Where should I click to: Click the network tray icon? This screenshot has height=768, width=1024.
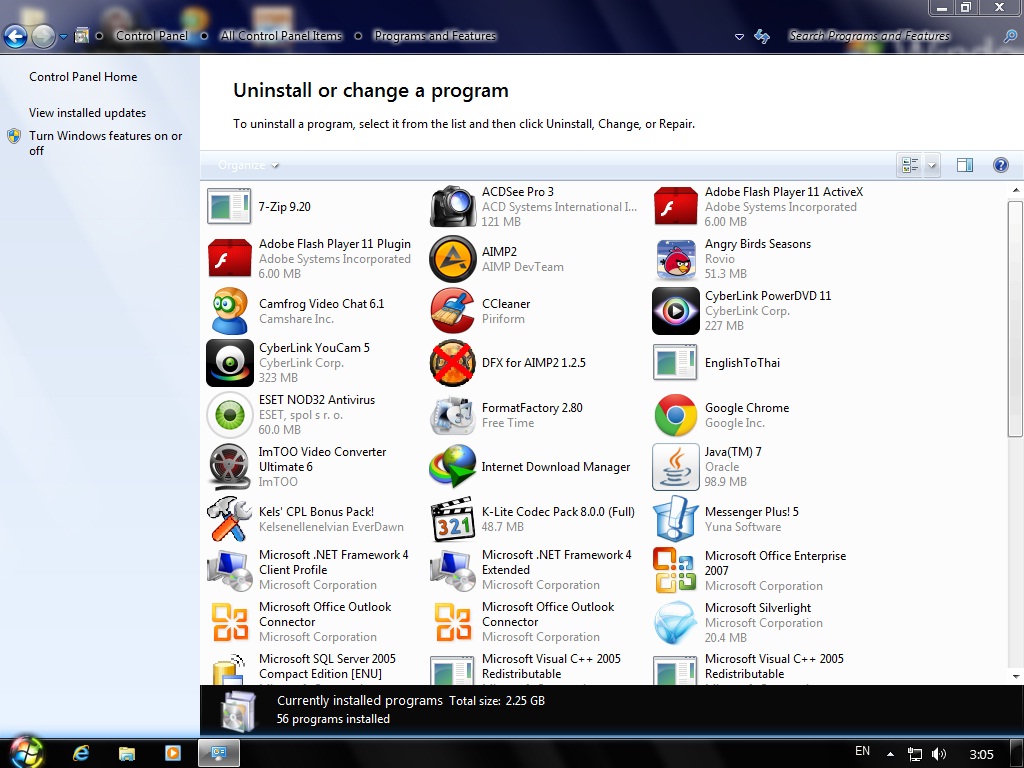click(x=915, y=754)
